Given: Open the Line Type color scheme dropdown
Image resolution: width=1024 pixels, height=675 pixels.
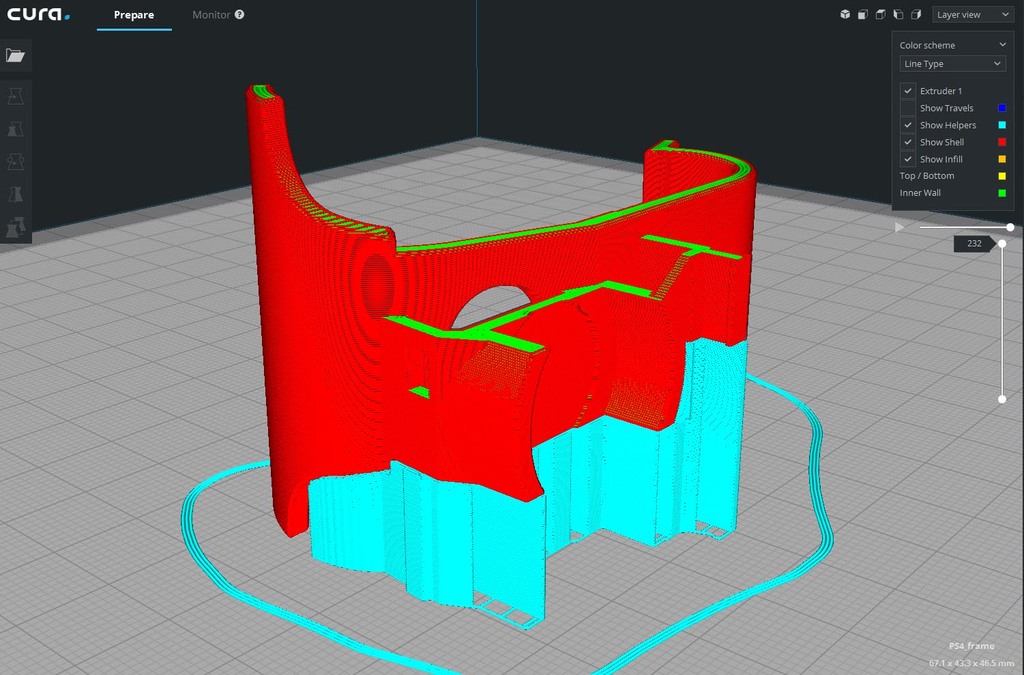Looking at the screenshot, I should pyautogui.click(x=952, y=64).
